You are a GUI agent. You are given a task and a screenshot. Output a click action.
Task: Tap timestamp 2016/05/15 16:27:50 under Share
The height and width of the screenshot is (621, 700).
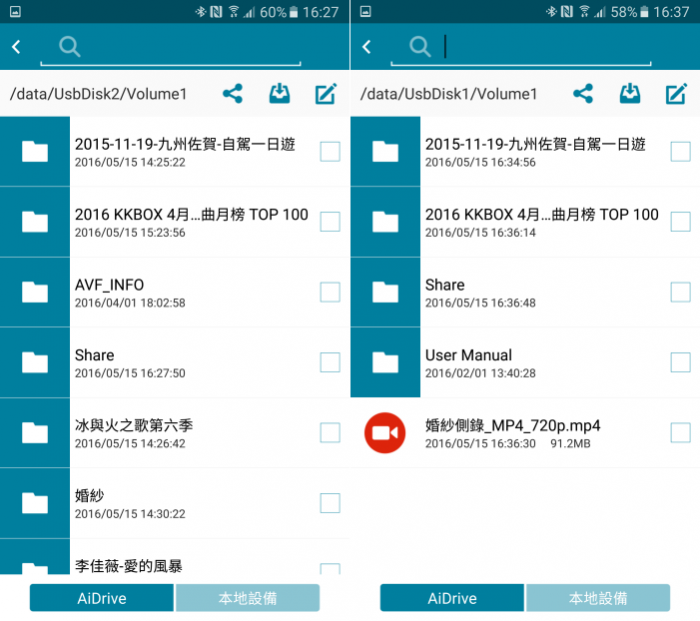tap(130, 373)
